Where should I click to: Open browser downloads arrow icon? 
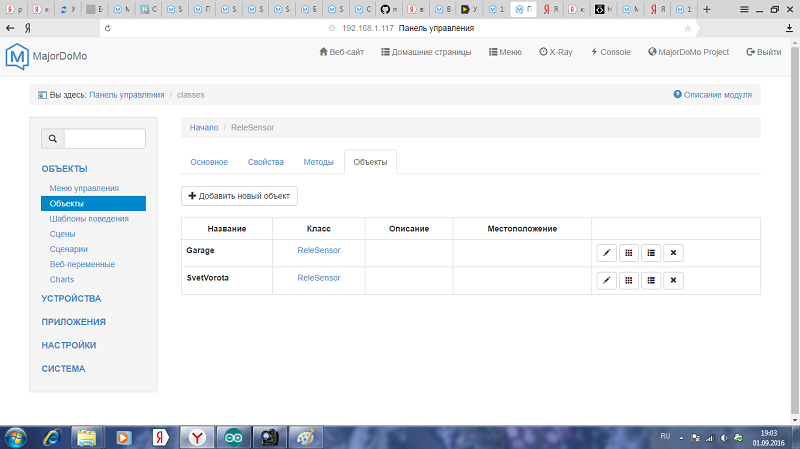[x=789, y=28]
